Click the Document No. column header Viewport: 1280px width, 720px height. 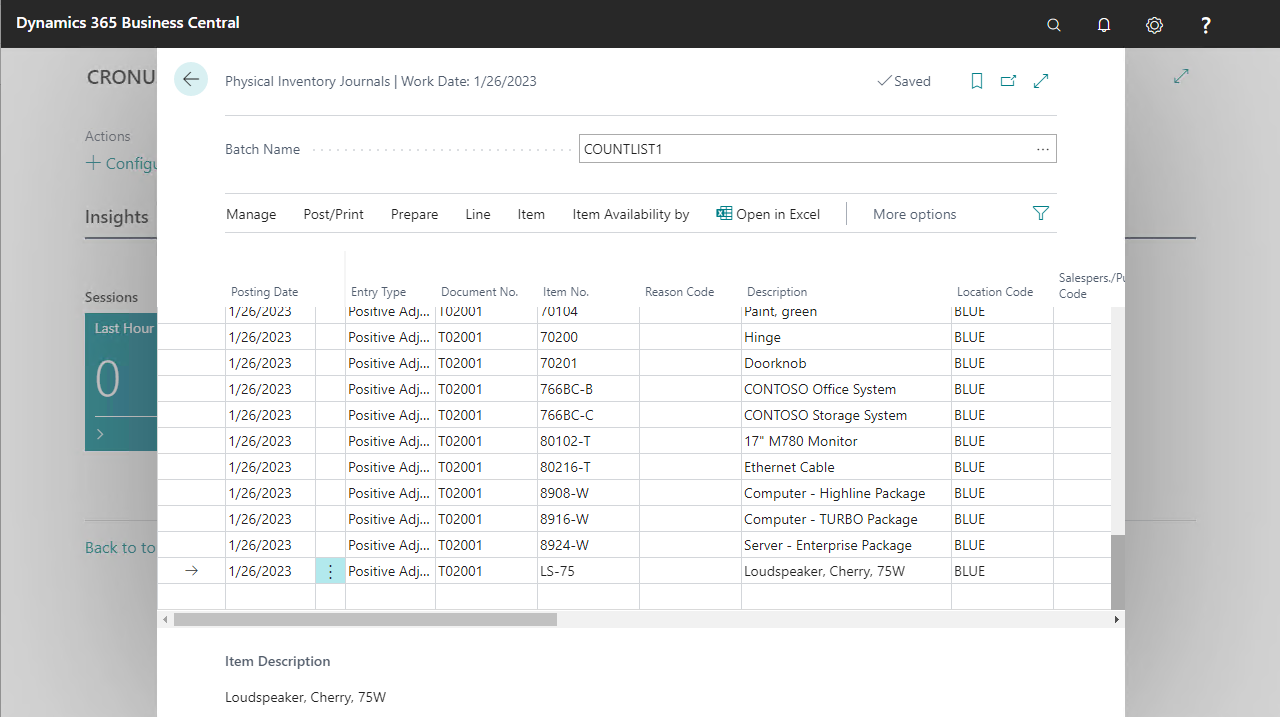[x=480, y=292]
